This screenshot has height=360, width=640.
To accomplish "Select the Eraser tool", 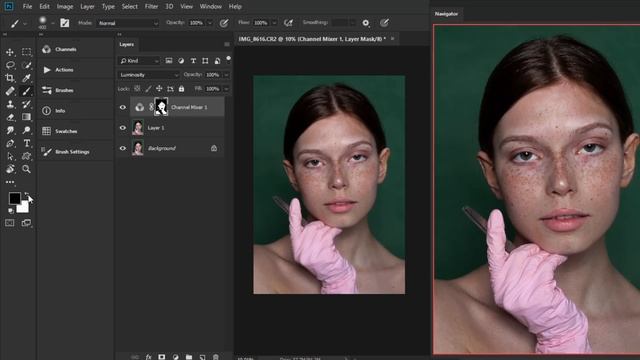I will click(x=10, y=117).
